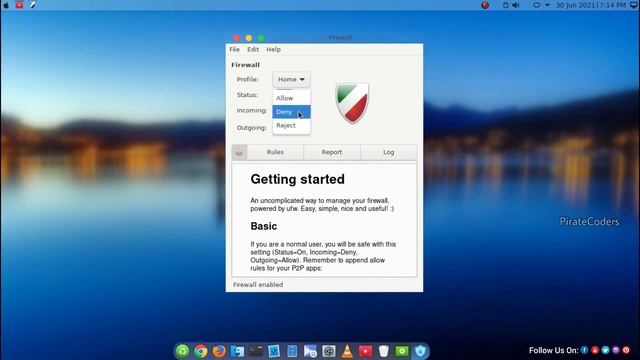Viewport: 640px width, 360px height.
Task: Click the Basic section heading
Action: (x=264, y=226)
